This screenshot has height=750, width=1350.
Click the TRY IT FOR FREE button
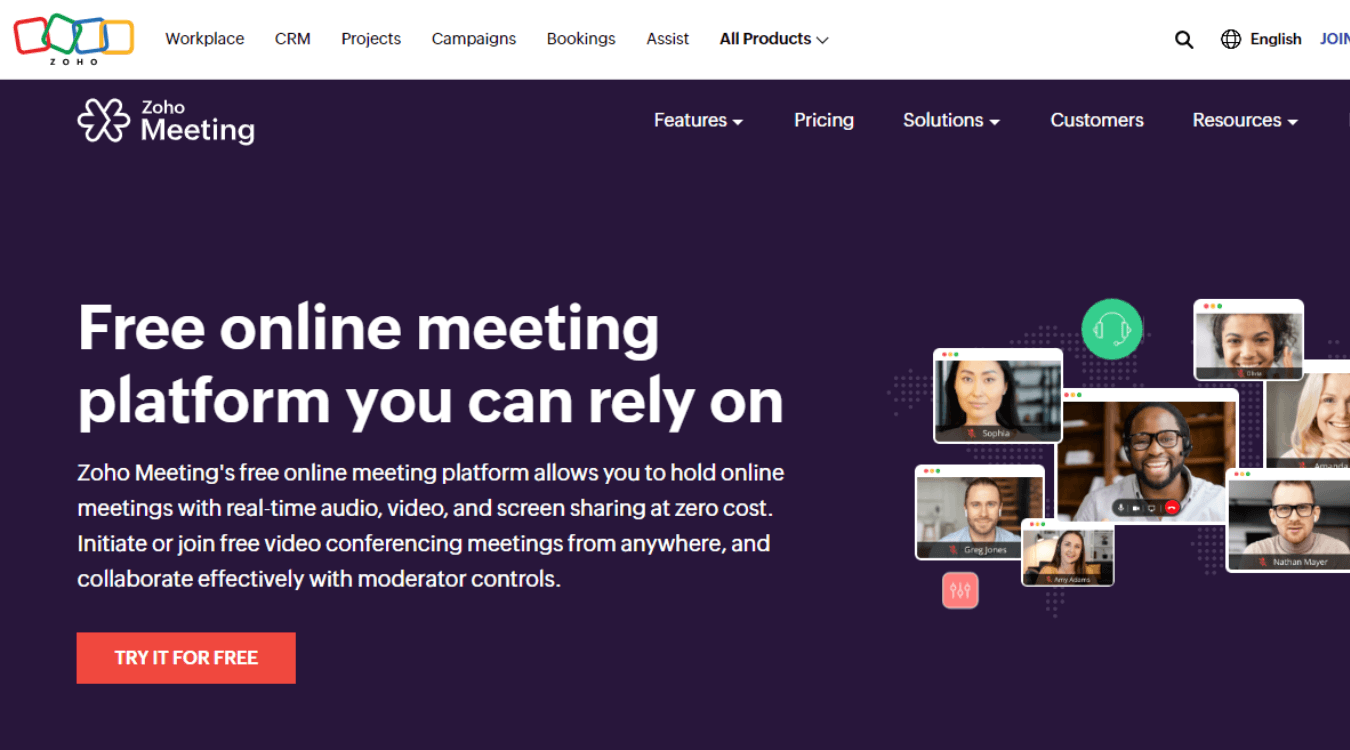186,658
